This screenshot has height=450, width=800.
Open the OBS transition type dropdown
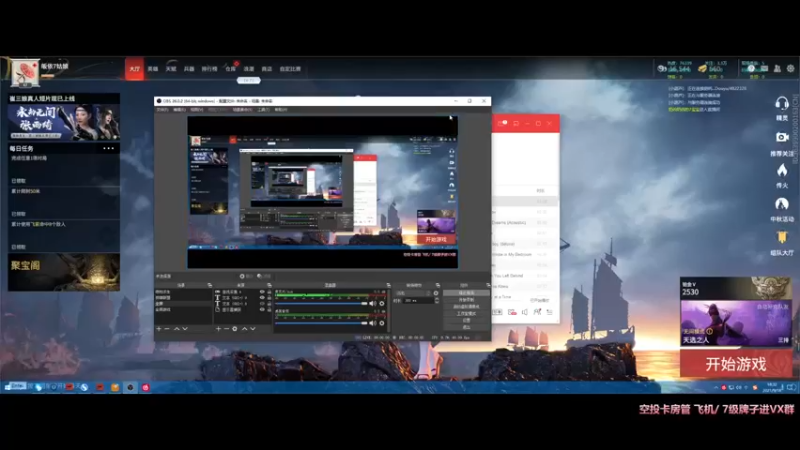[x=413, y=293]
